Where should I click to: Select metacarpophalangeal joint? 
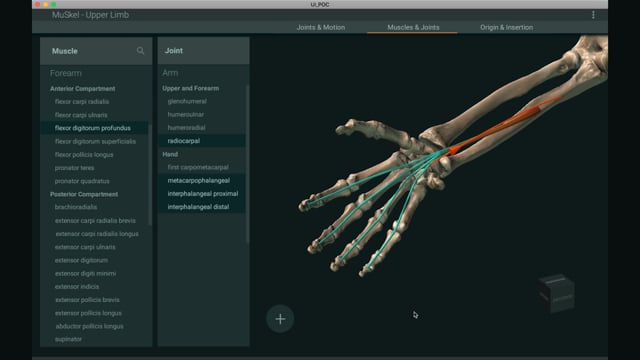click(x=202, y=180)
